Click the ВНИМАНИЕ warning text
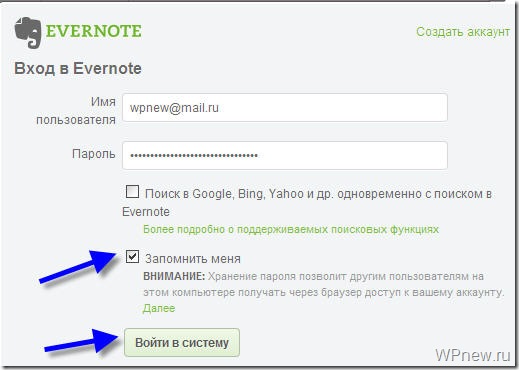519x370 pixels. (x=174, y=276)
